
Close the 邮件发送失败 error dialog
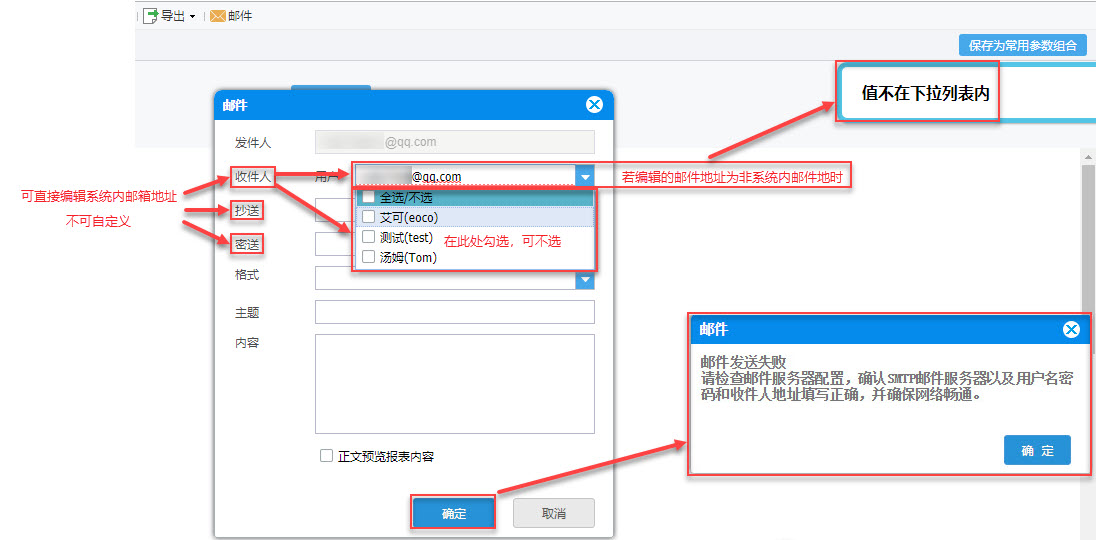(x=1071, y=330)
